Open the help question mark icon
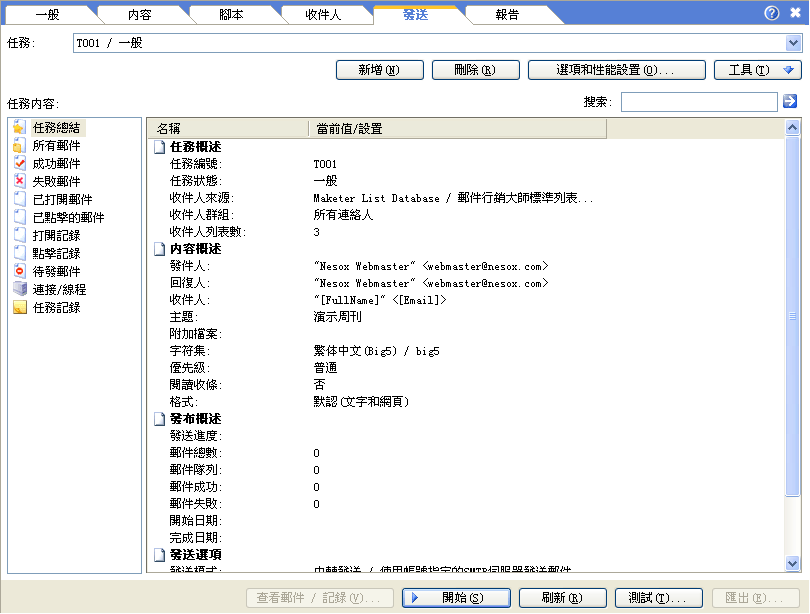The image size is (810, 614). tap(772, 13)
